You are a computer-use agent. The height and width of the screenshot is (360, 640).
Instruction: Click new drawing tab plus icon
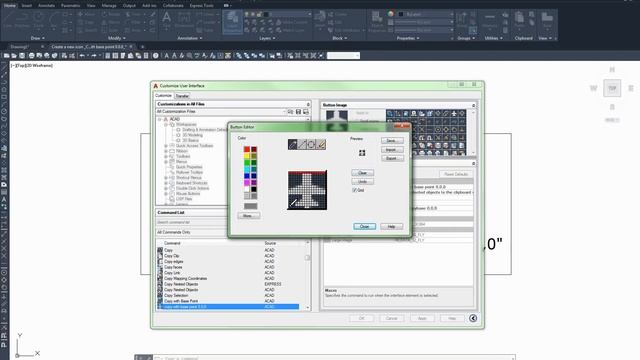[142, 47]
